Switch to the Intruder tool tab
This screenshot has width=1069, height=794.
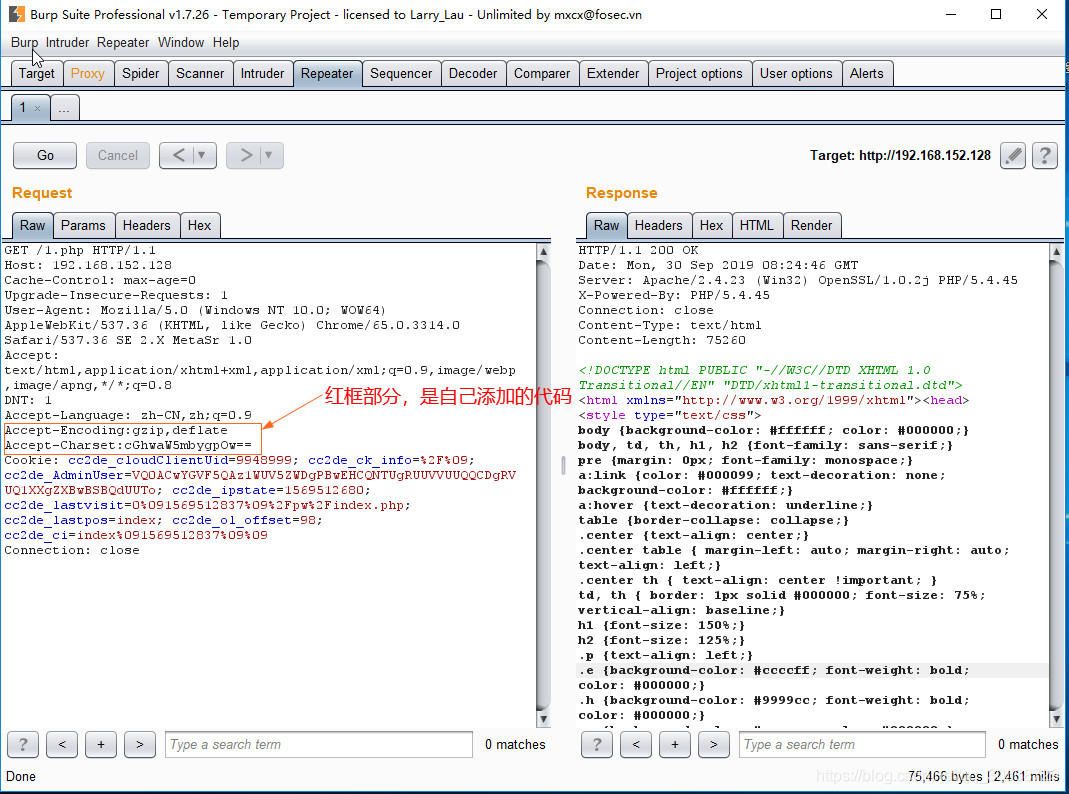[262, 74]
